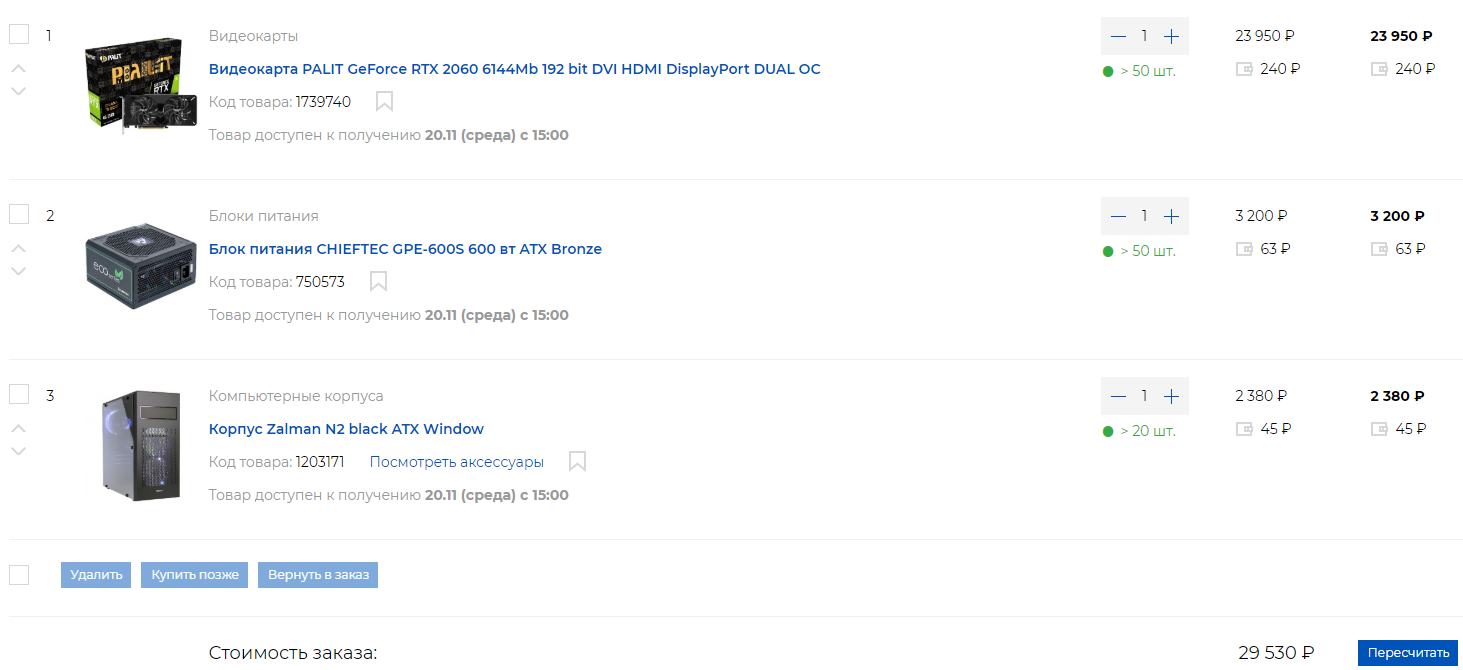Open the Компьютерные корпуса category link
Screen dimensions: 1463x670
tap(296, 396)
